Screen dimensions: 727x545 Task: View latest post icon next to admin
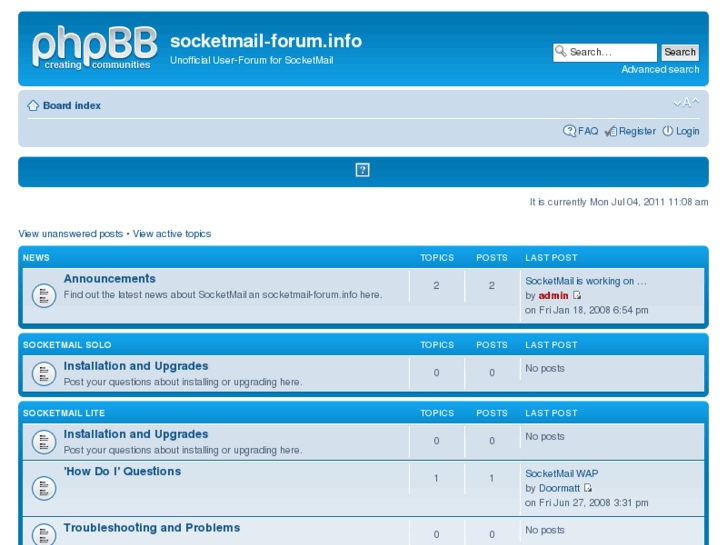click(577, 295)
